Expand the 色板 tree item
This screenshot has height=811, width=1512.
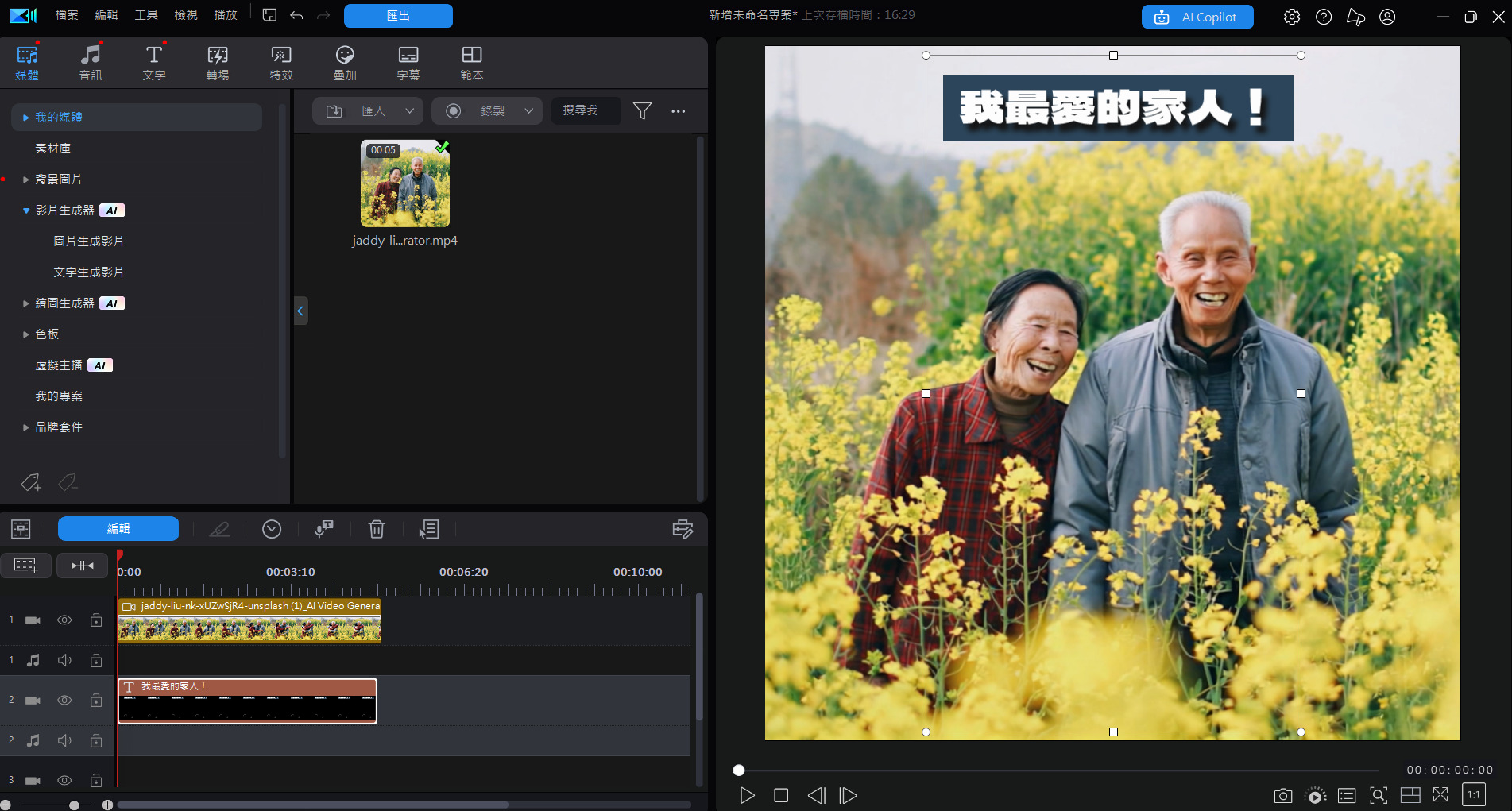click(x=25, y=334)
